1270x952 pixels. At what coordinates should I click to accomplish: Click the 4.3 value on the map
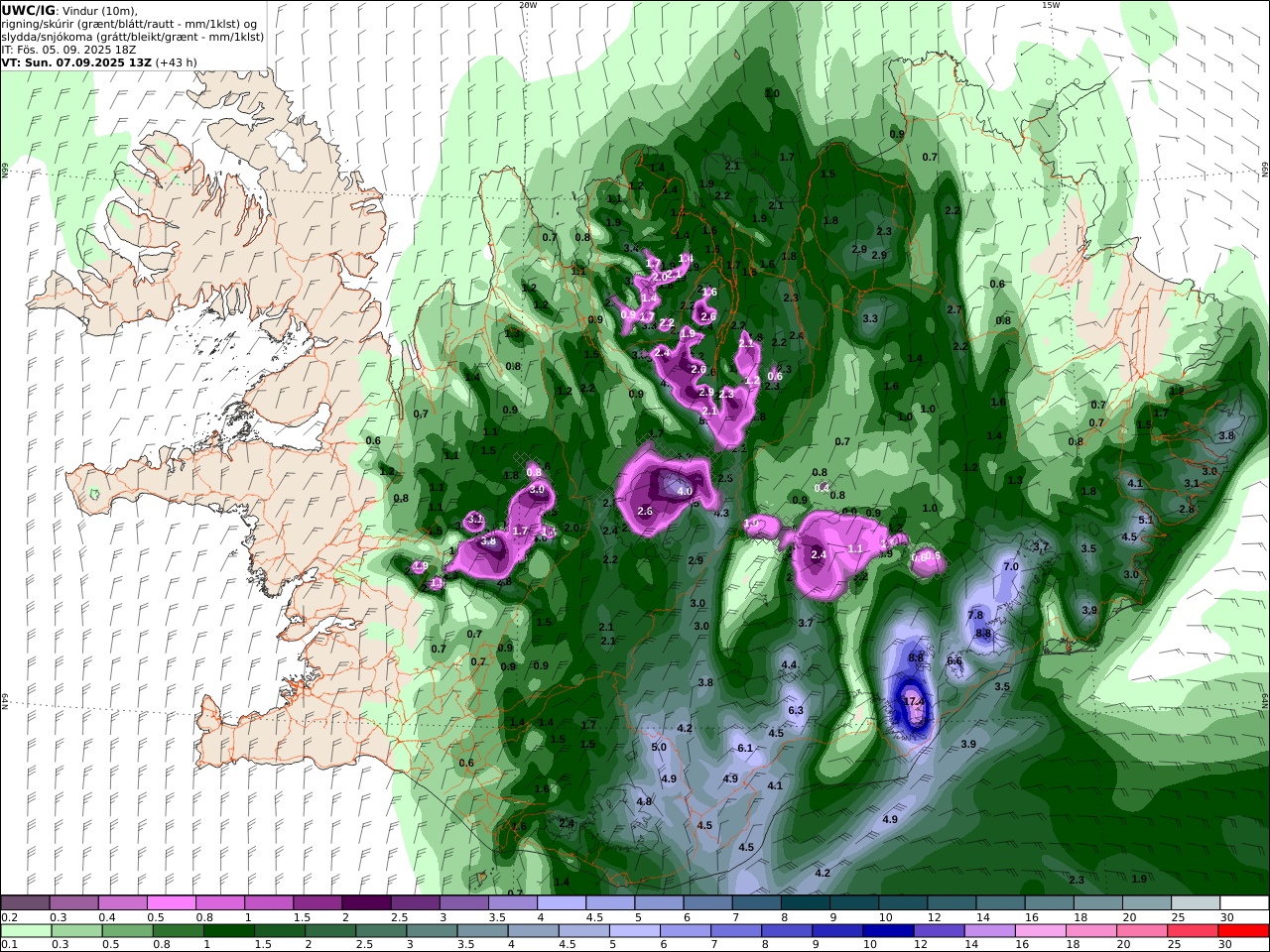721,514
